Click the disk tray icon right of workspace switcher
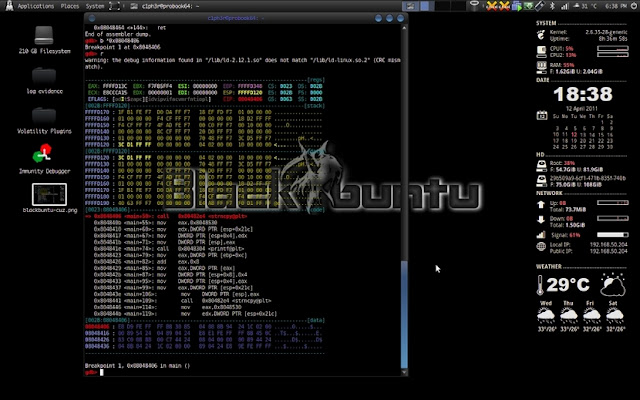640x400 pixels. pos(474,5)
